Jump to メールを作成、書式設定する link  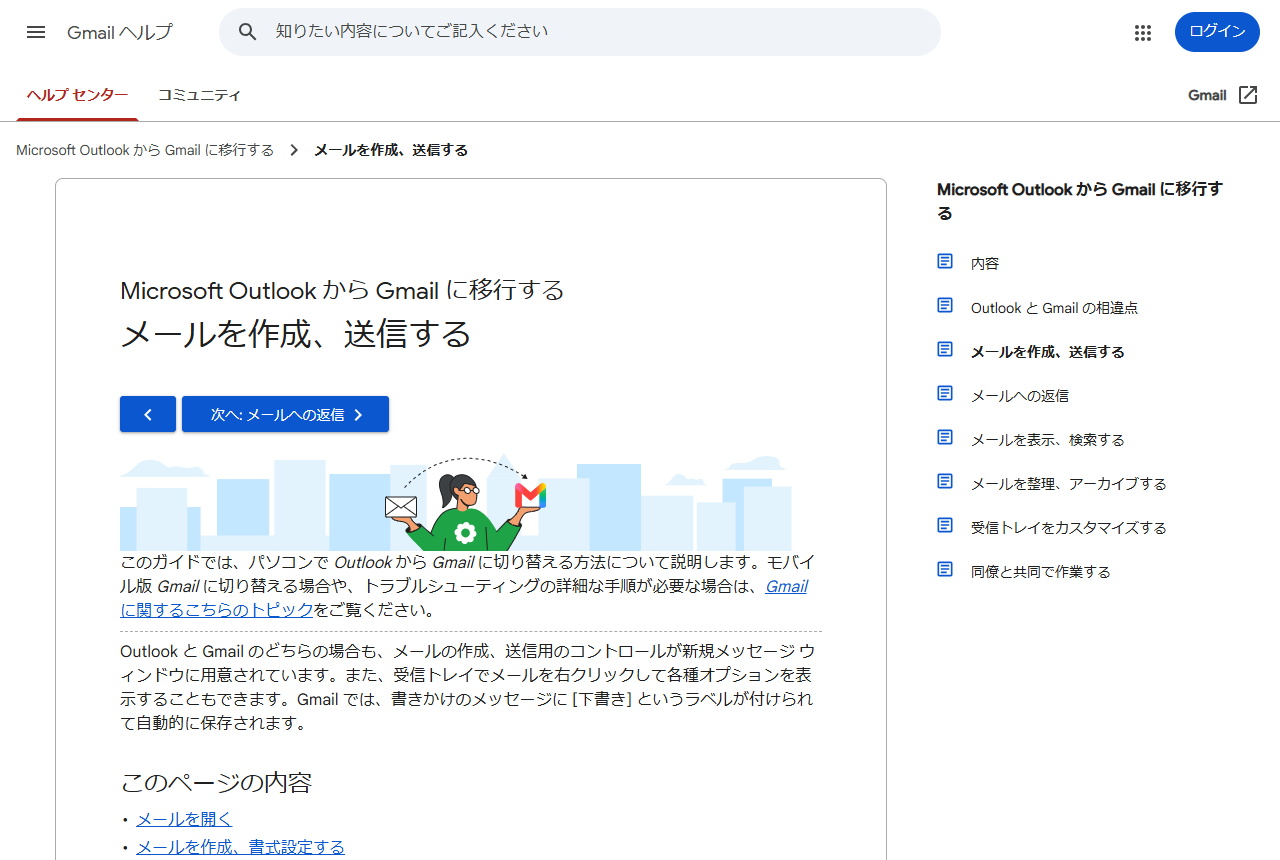click(x=240, y=847)
